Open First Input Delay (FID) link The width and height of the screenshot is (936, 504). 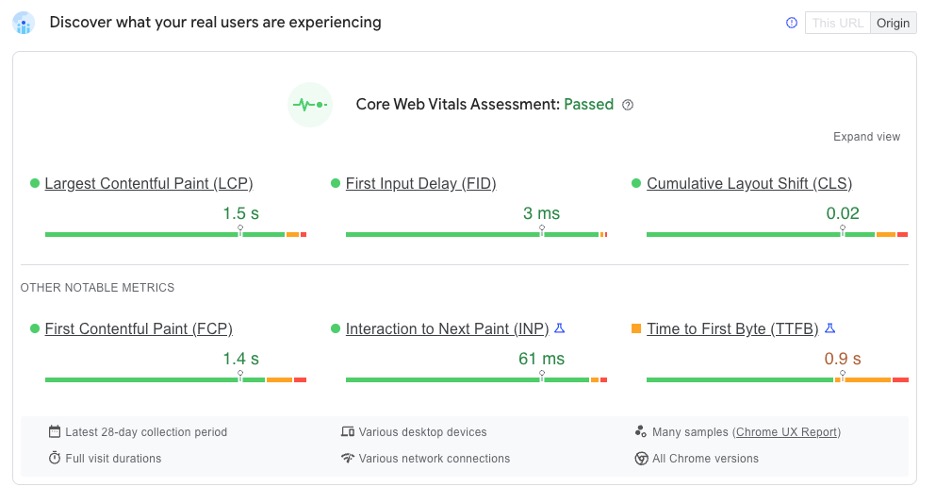click(420, 184)
